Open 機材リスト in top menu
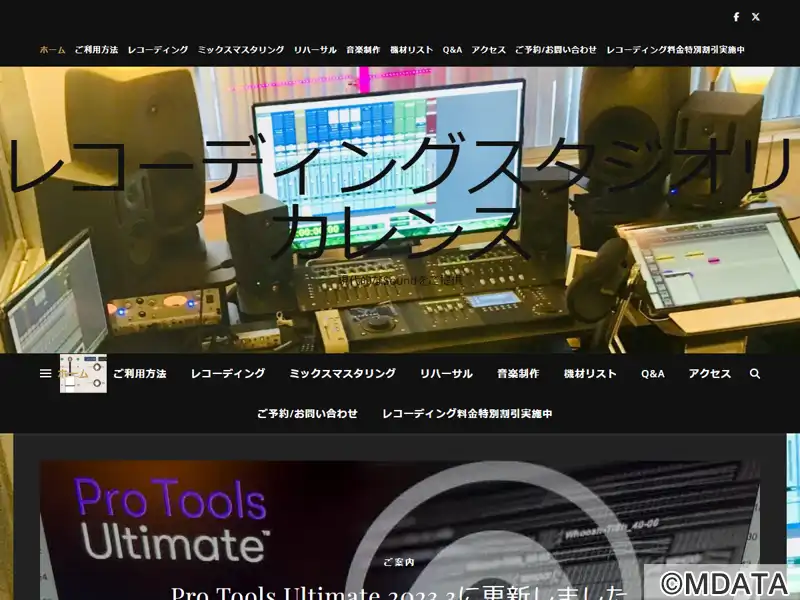The width and height of the screenshot is (800, 600). pyautogui.click(x=412, y=49)
